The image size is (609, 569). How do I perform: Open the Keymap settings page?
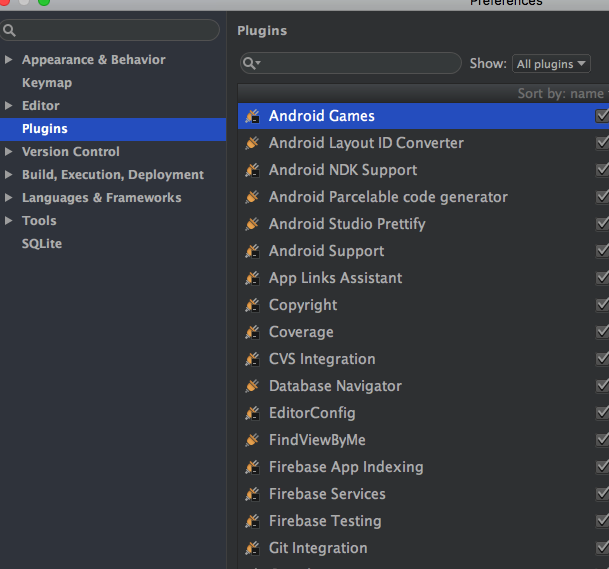tap(47, 83)
